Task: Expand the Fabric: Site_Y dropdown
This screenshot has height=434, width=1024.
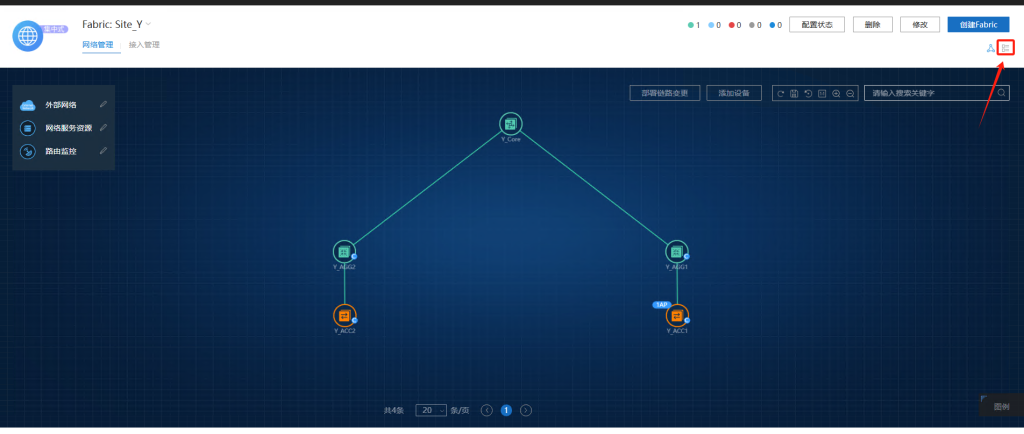Action: [149, 24]
